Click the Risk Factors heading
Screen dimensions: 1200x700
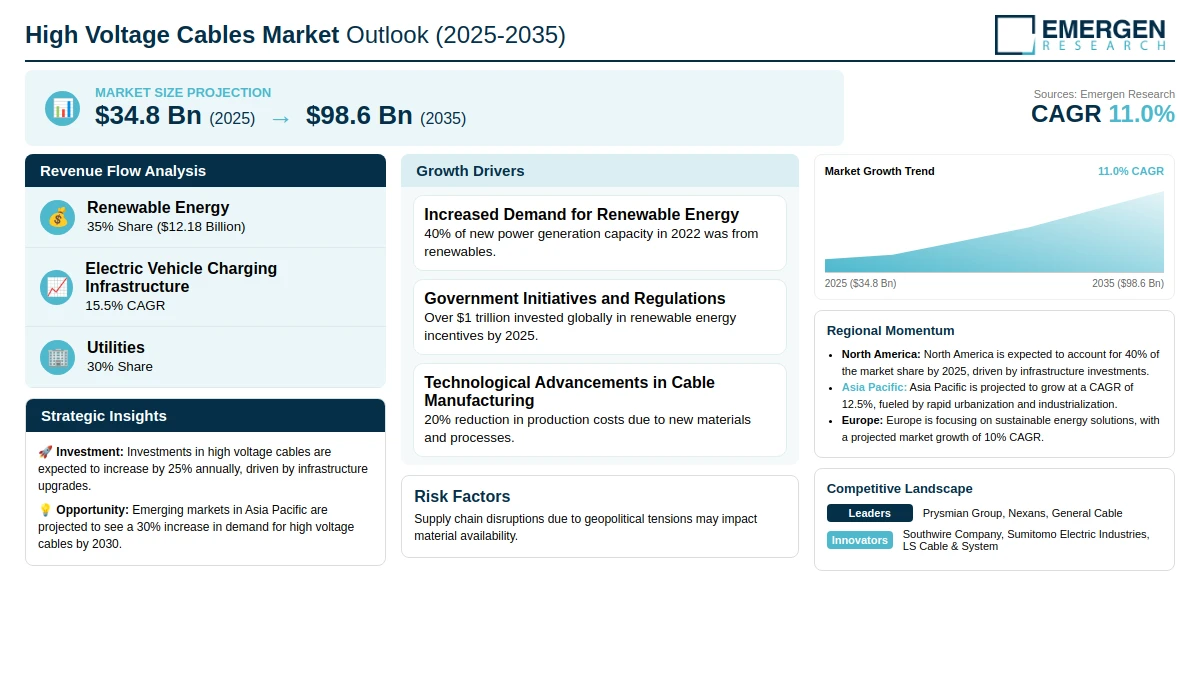pyautogui.click(x=462, y=496)
